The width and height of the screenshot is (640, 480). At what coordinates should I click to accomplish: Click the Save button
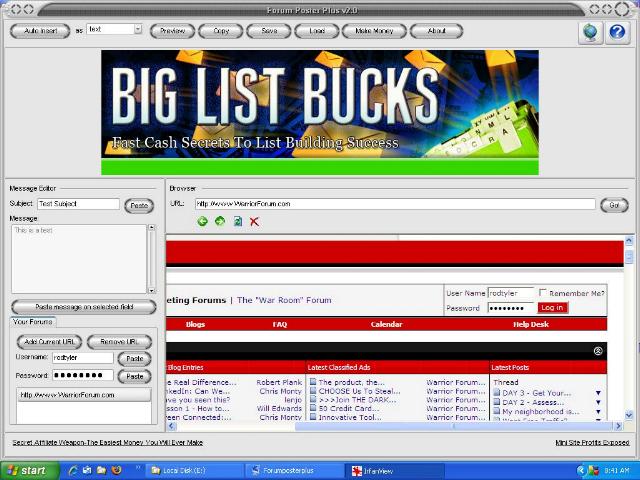(269, 31)
